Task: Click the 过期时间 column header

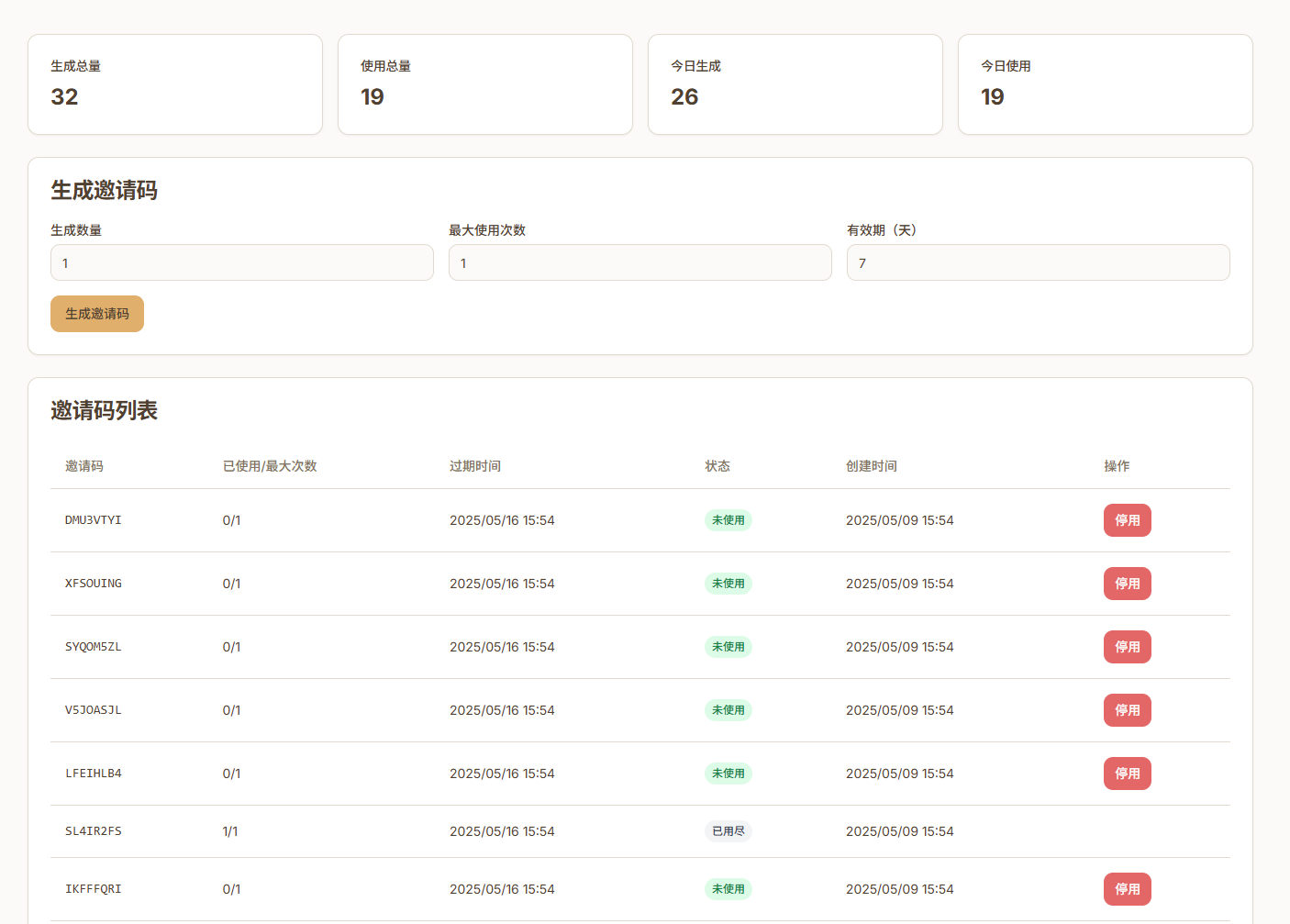Action: pos(475,466)
